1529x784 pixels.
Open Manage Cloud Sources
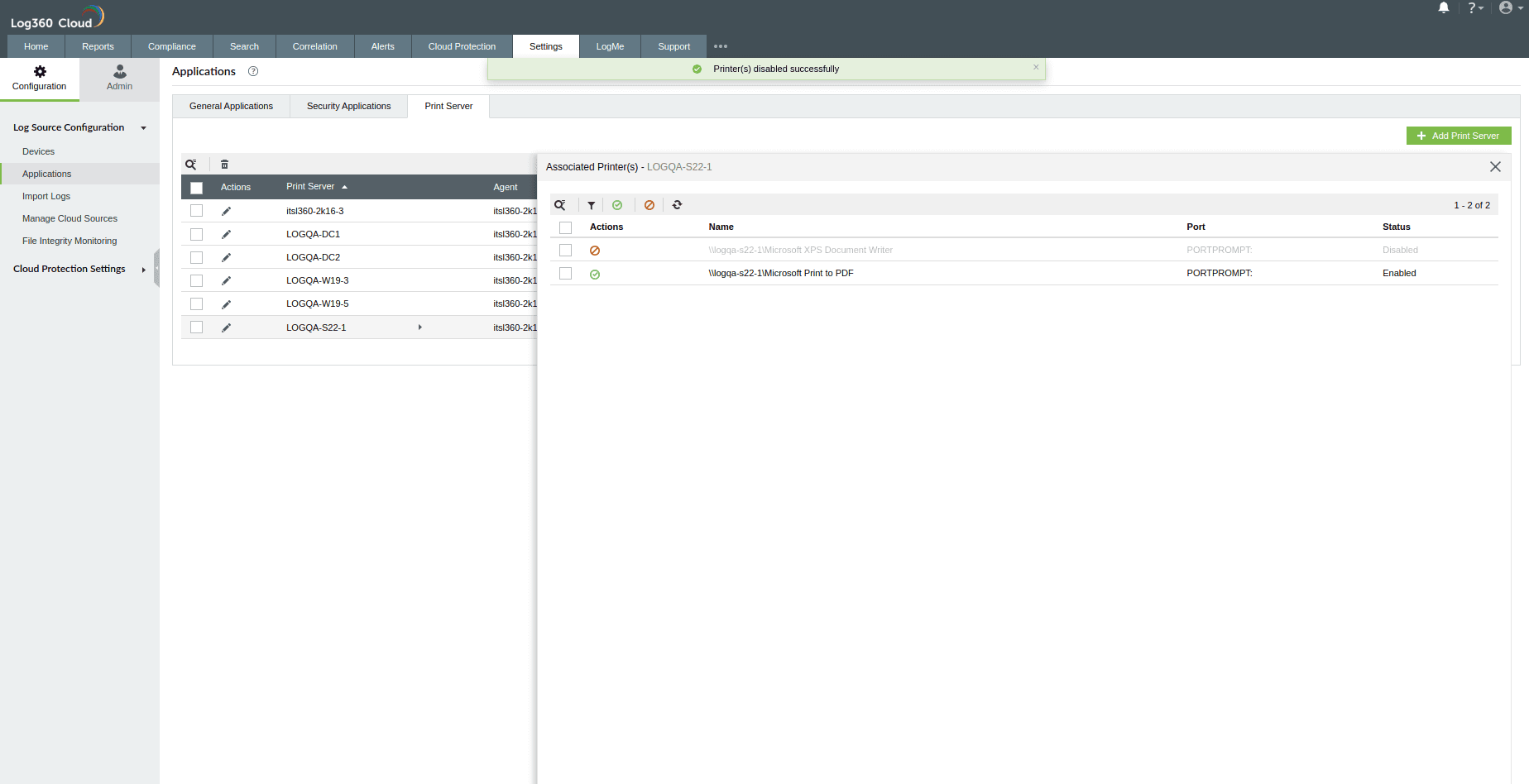[69, 218]
